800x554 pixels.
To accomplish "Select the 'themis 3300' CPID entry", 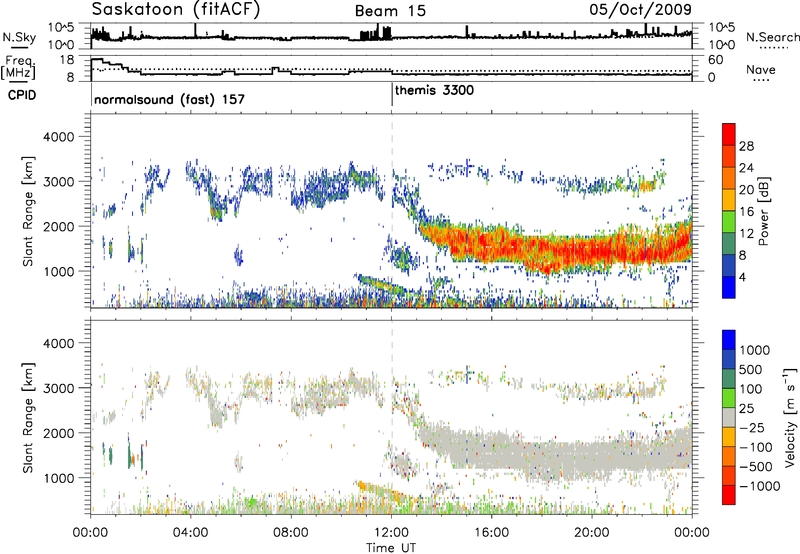I will [x=434, y=90].
